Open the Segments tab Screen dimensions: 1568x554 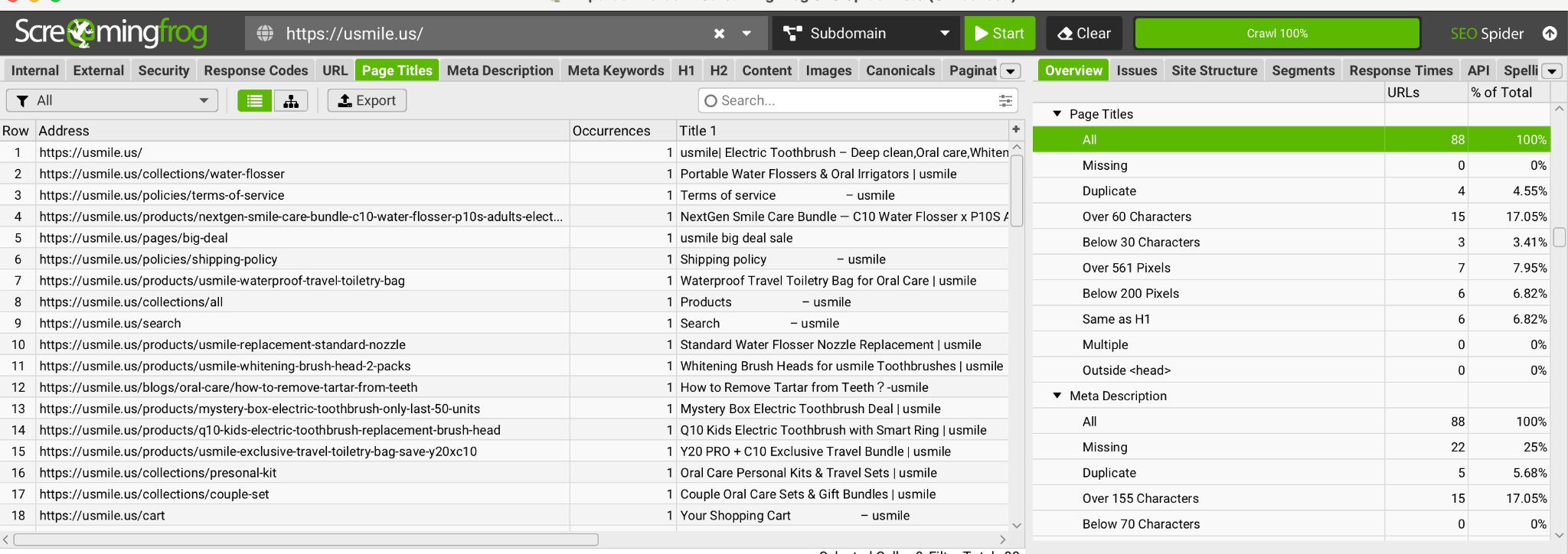tap(1303, 70)
